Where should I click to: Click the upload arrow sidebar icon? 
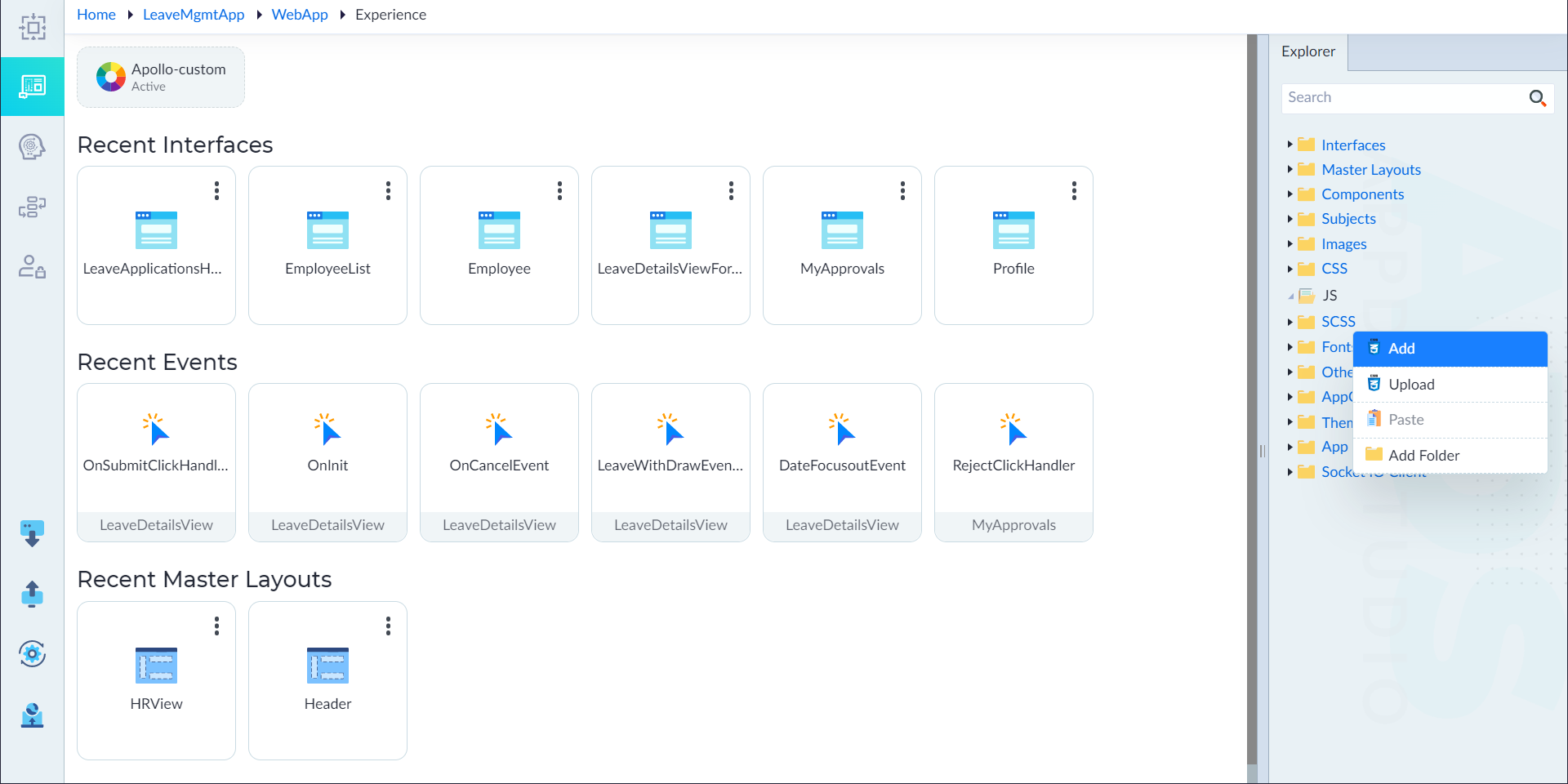point(32,594)
